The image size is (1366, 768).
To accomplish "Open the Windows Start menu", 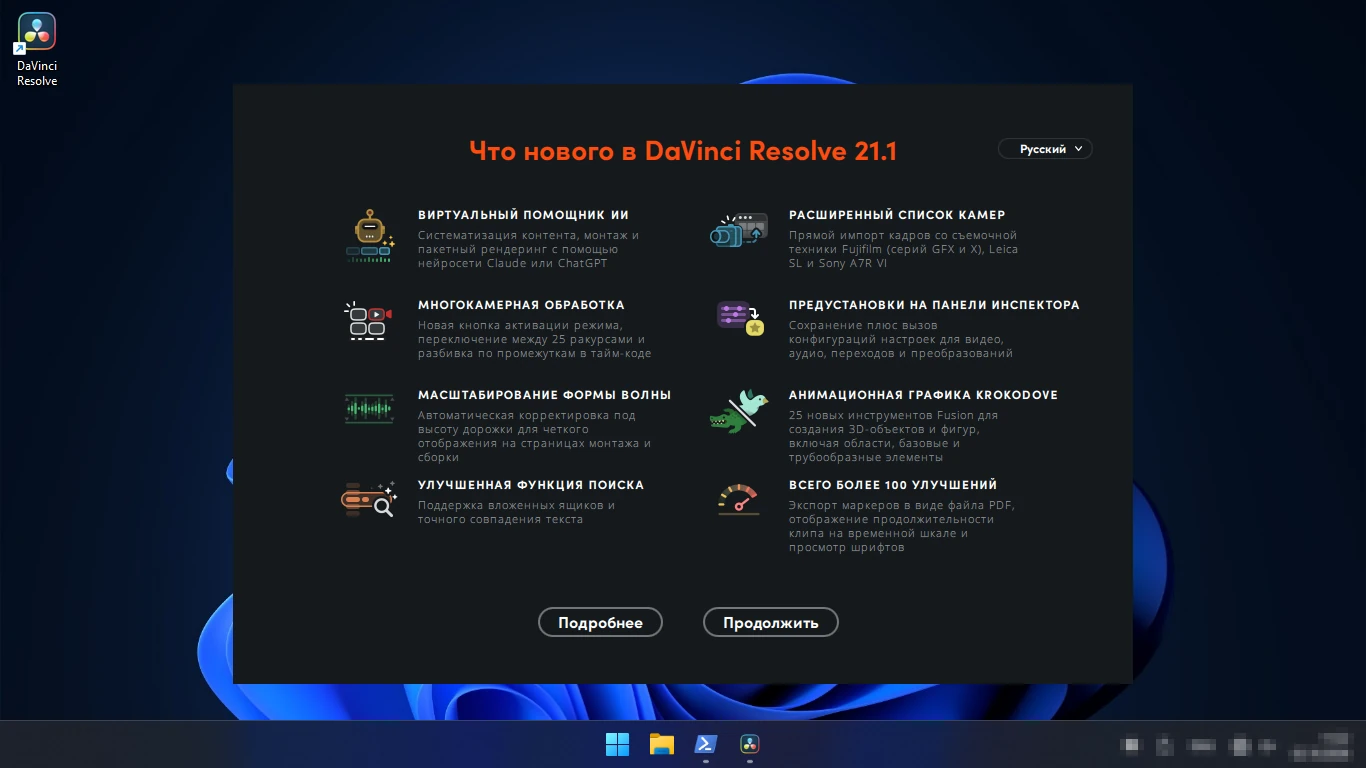I will 617,744.
